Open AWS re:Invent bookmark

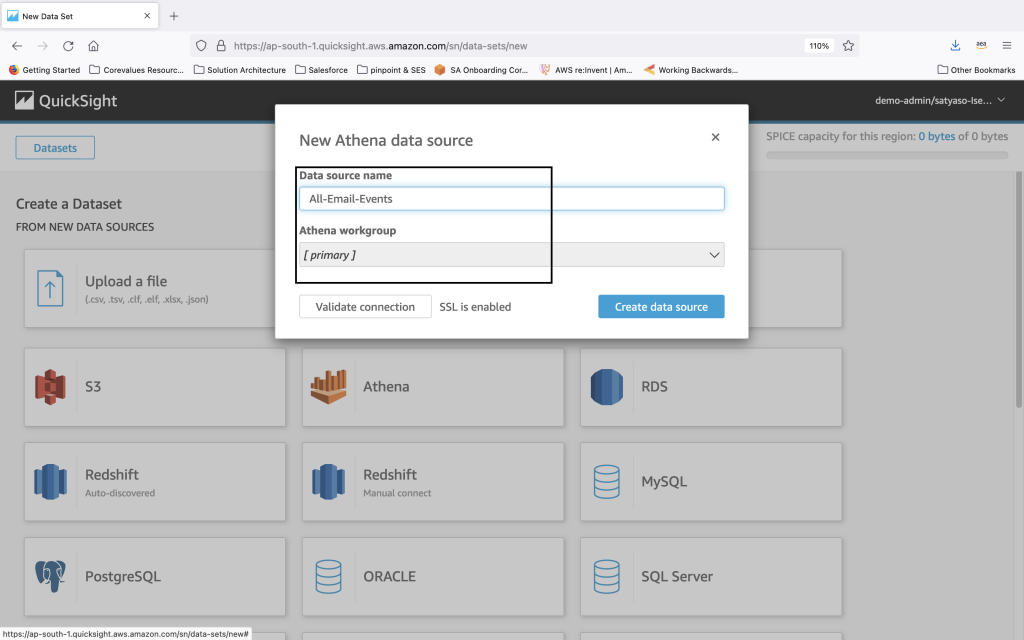click(x=586, y=70)
